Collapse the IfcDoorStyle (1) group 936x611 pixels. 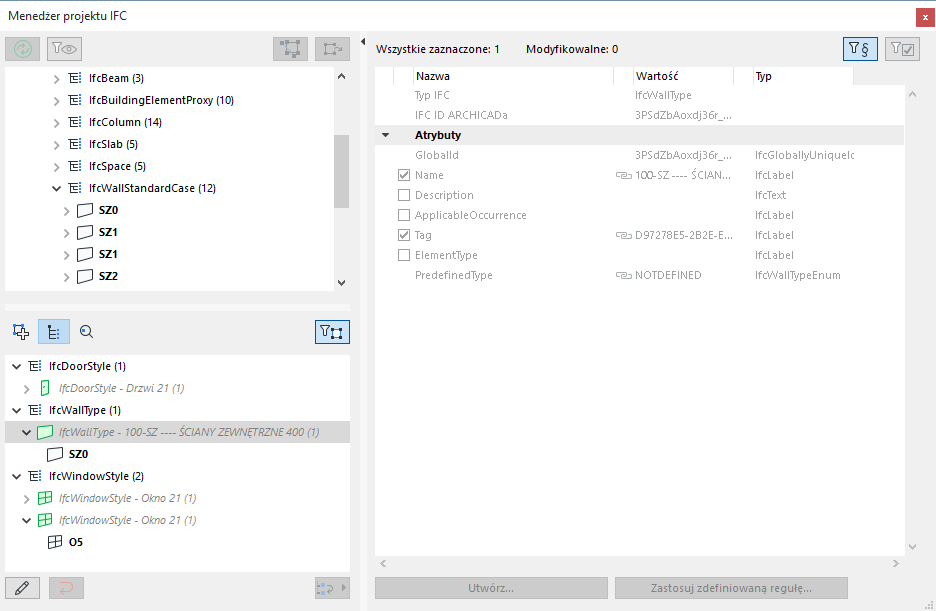[17, 366]
